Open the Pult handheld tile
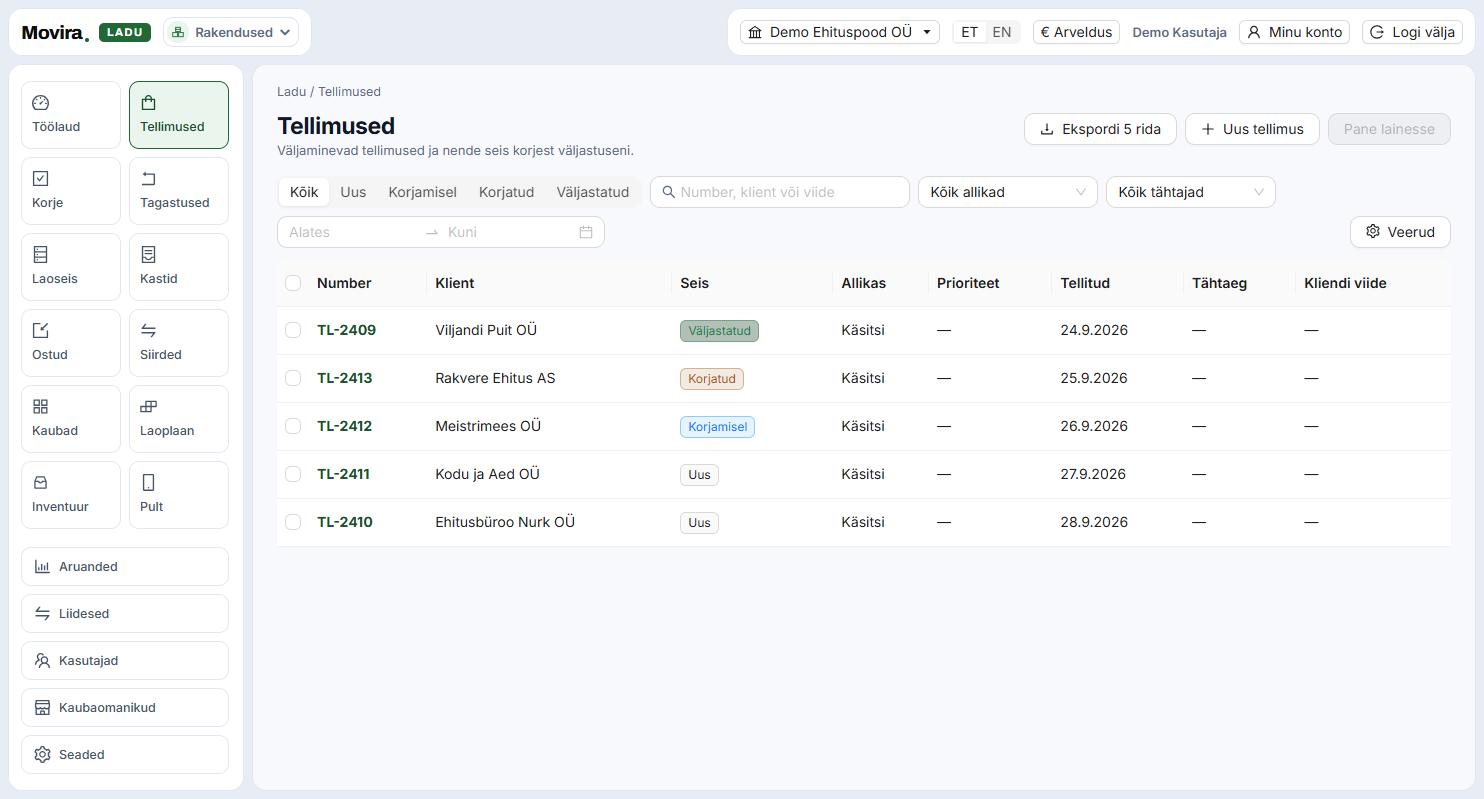Screen dimensions: 1484x799 (x=179, y=495)
